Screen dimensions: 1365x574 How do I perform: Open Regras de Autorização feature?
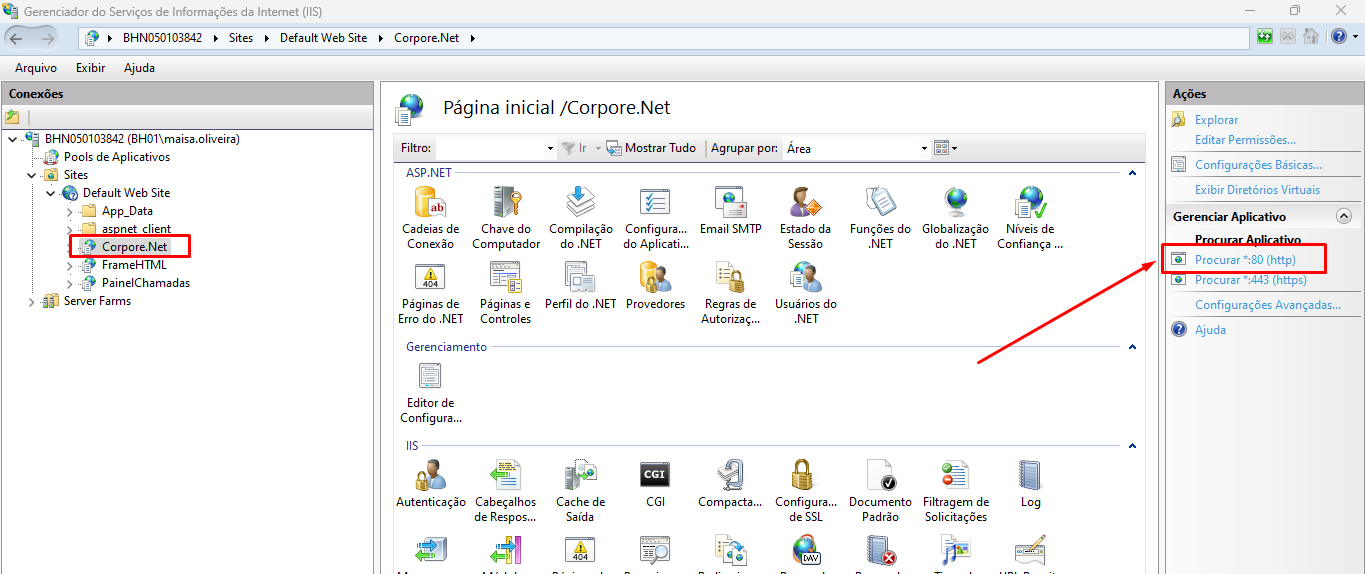point(731,293)
